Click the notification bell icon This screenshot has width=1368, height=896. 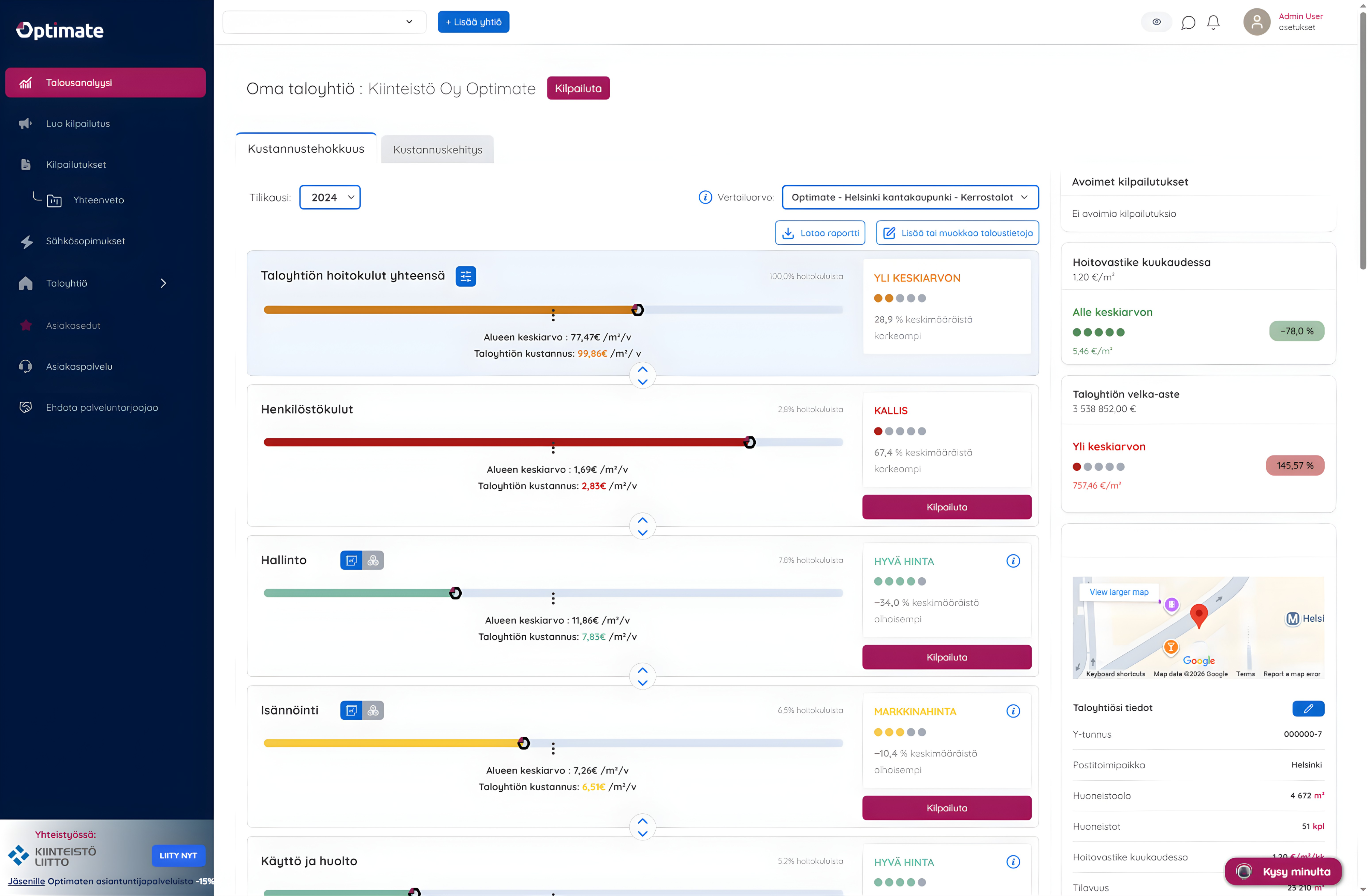click(x=1213, y=23)
